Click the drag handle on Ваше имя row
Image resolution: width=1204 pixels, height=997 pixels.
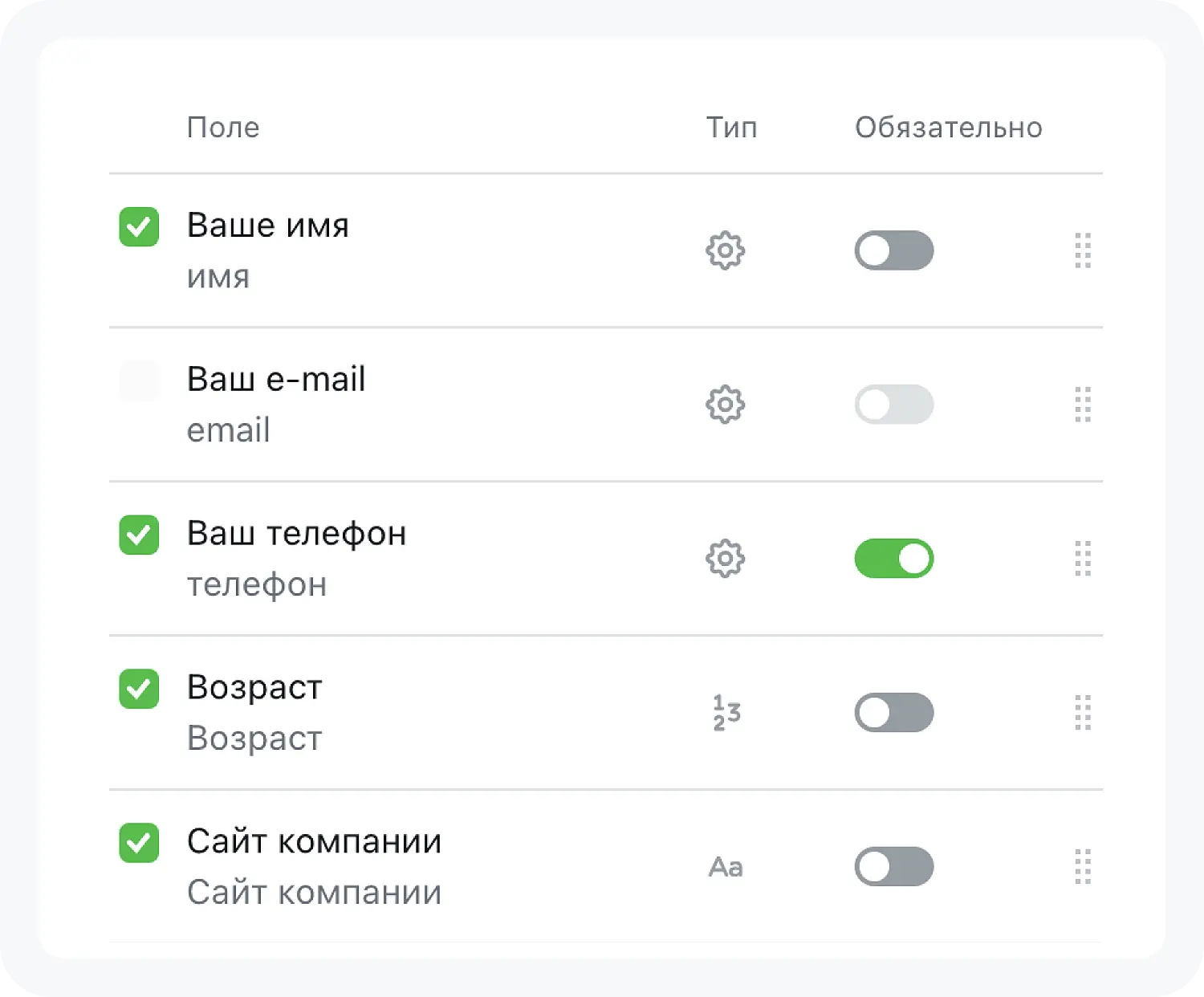(1083, 250)
